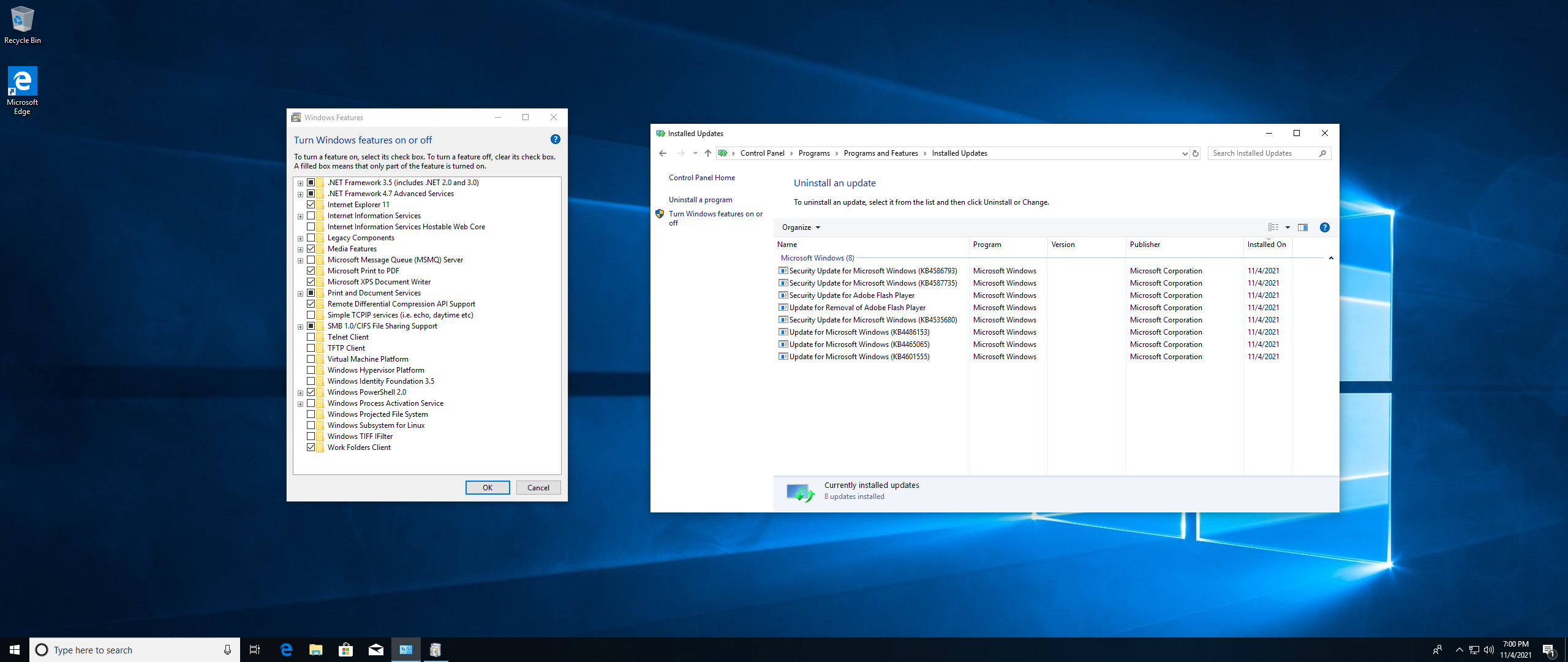Click the Control Panel taskbar icon
Viewport: 1568px width, 662px height.
tap(406, 650)
